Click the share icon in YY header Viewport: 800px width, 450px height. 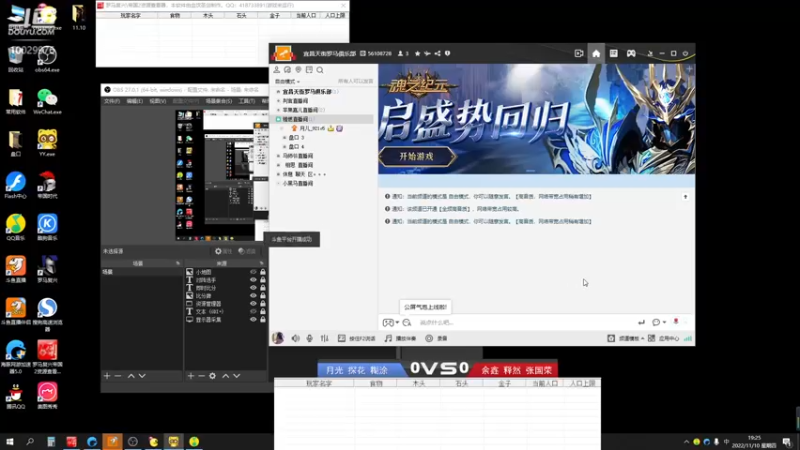[437, 54]
